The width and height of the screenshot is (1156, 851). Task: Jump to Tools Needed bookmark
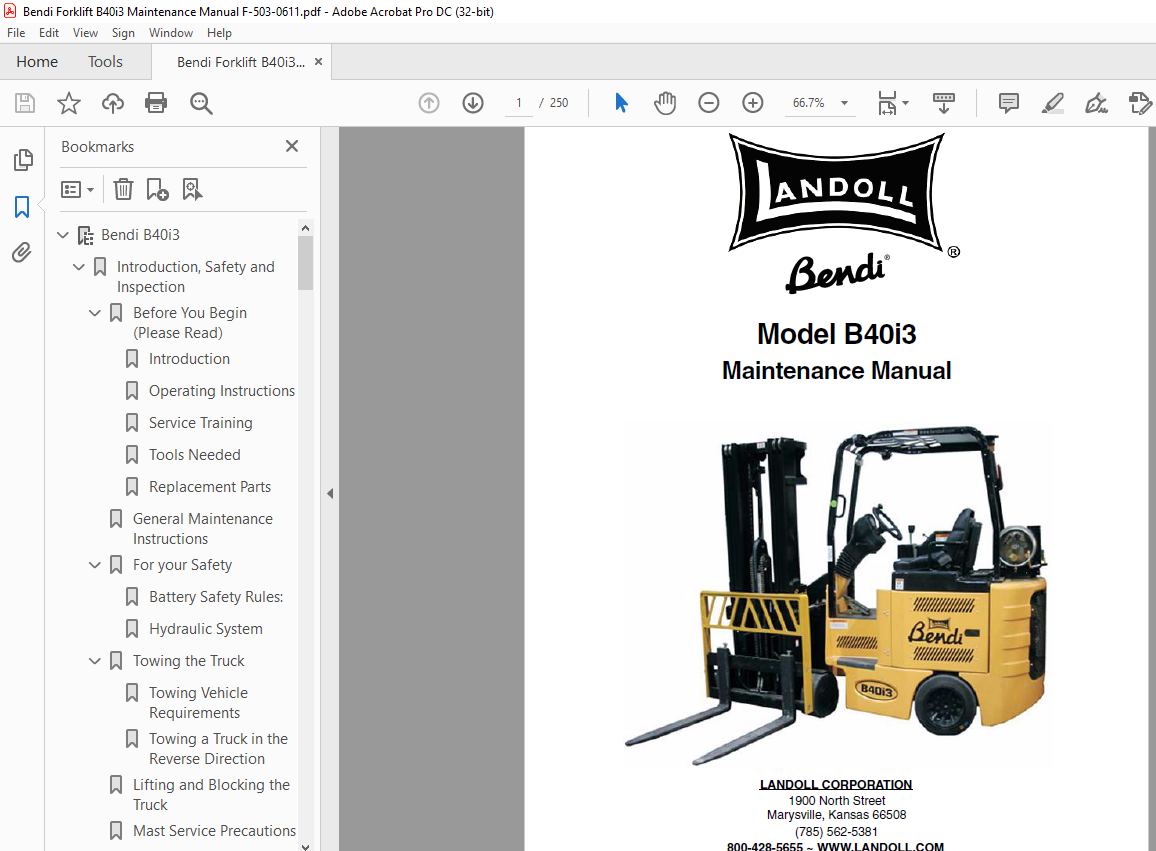point(195,455)
